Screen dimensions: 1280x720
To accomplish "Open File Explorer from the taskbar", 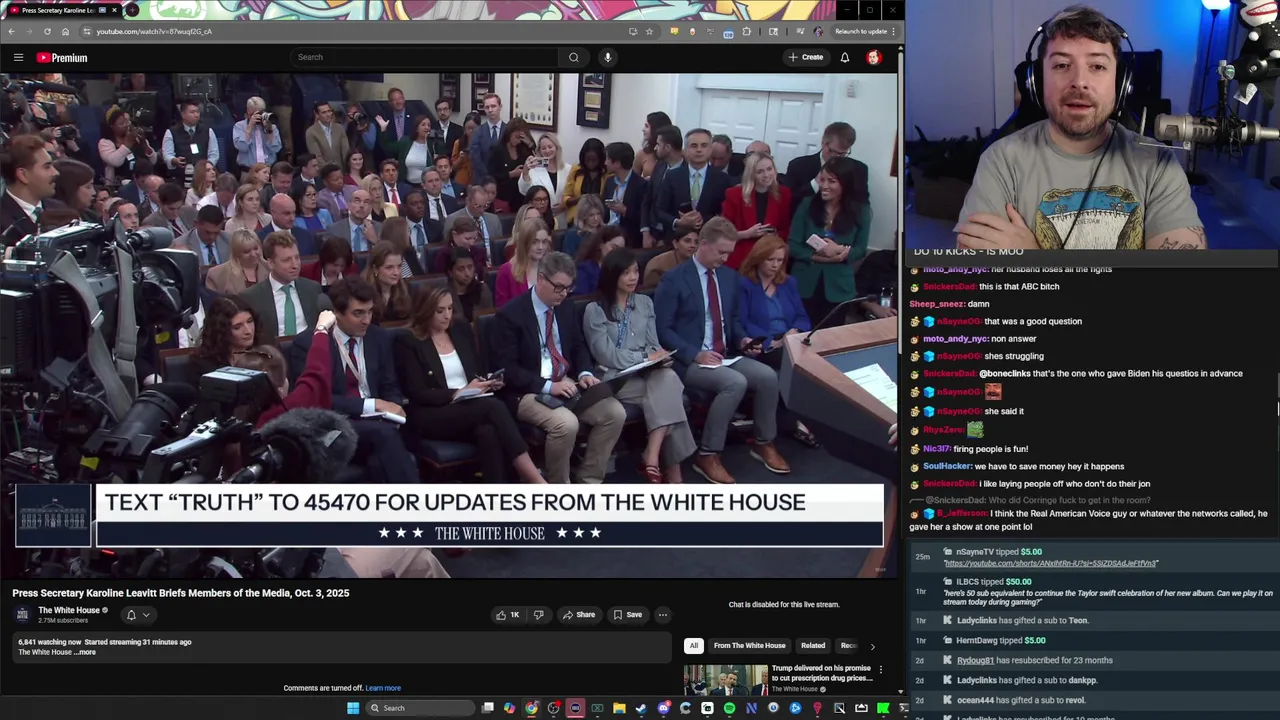I will click(619, 708).
